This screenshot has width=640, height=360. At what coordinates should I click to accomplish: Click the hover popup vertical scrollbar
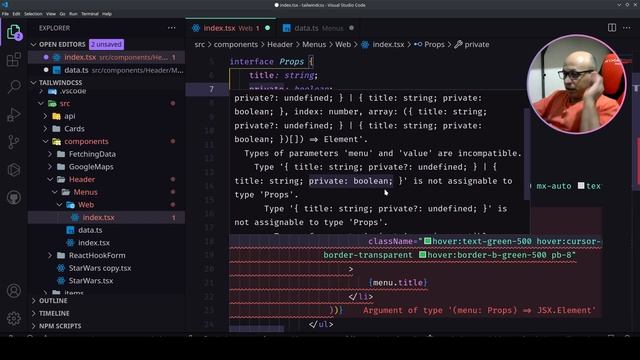point(527,154)
